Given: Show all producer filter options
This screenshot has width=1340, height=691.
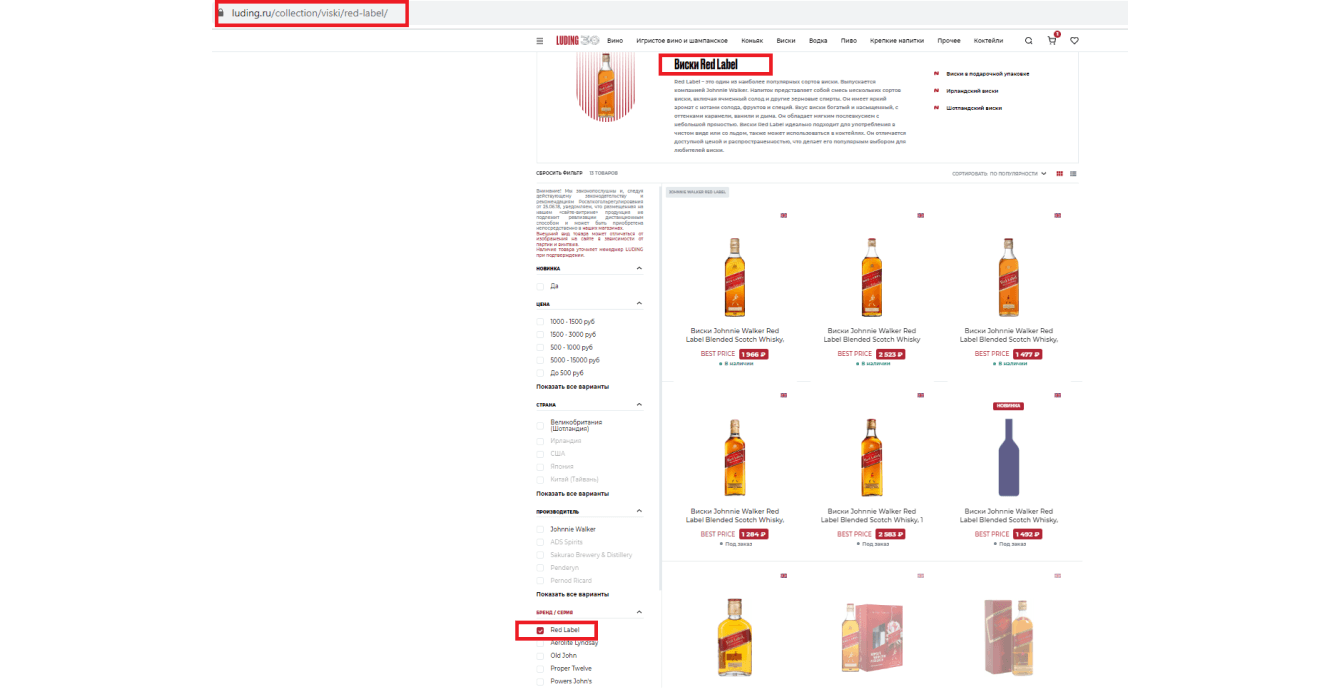Looking at the screenshot, I should (x=572, y=594).
